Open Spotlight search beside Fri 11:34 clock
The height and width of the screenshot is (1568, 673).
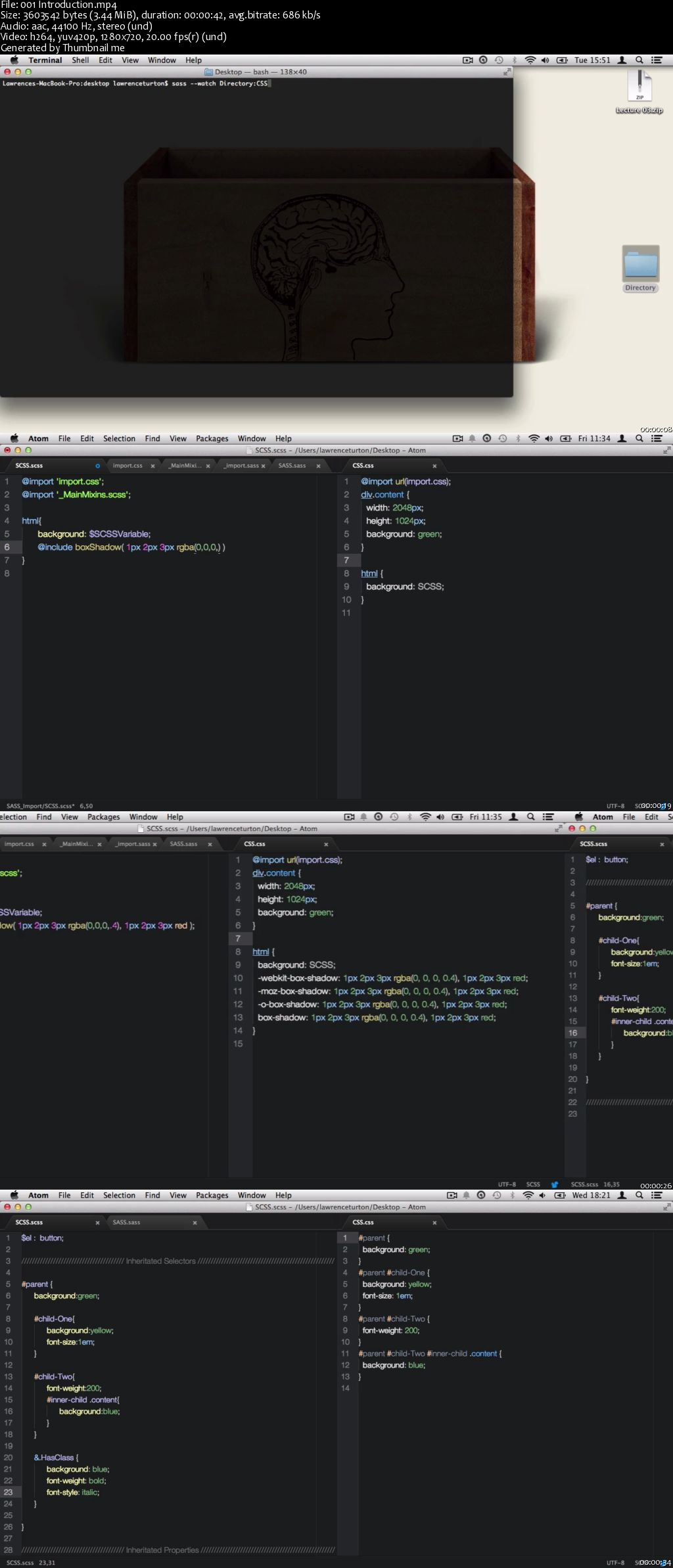point(639,438)
